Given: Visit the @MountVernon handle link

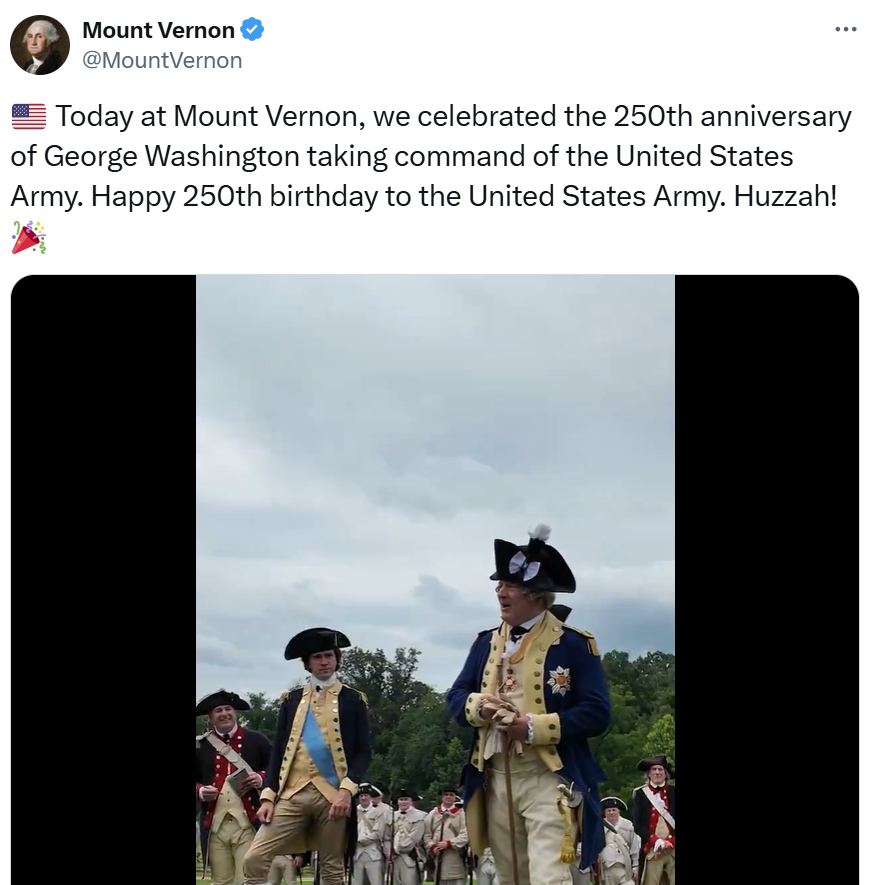Looking at the screenshot, I should (x=162, y=60).
